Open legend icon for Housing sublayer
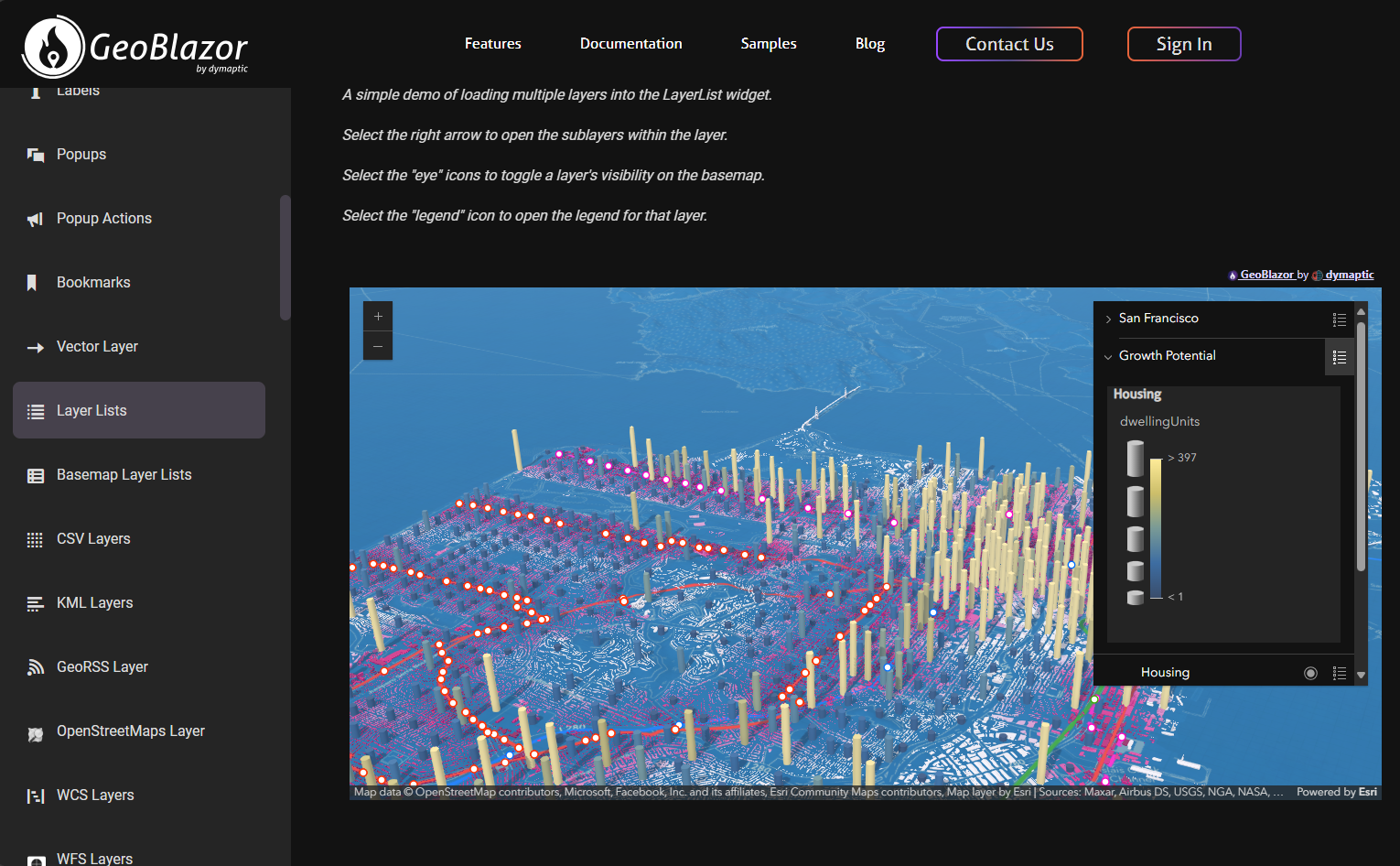Image resolution: width=1400 pixels, height=866 pixels. click(1339, 673)
